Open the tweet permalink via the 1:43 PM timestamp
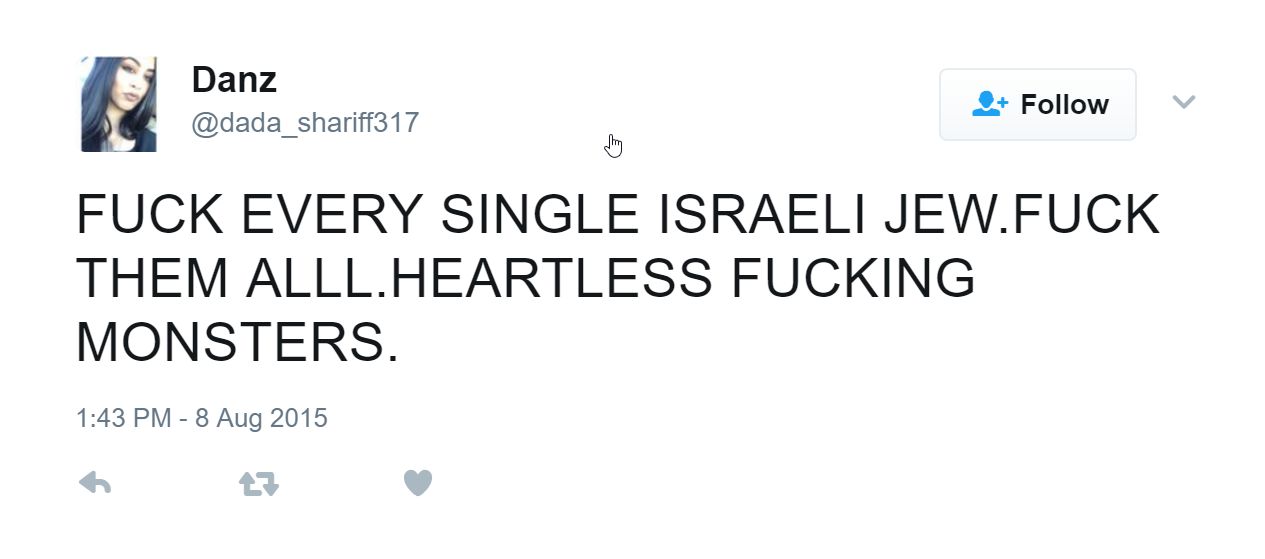 123,417
